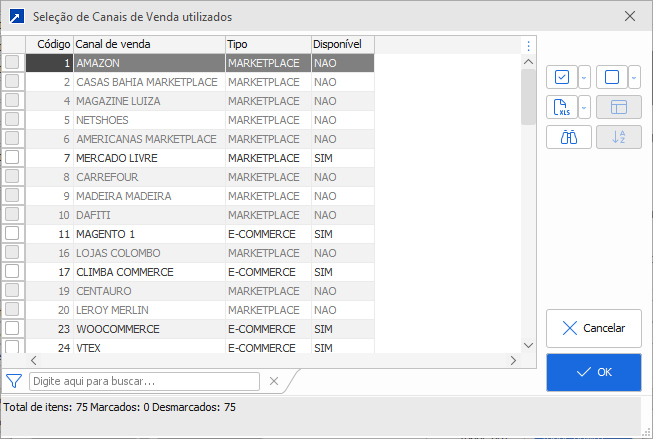Tick the checkbox for WOOCOMMERCE

(12, 328)
